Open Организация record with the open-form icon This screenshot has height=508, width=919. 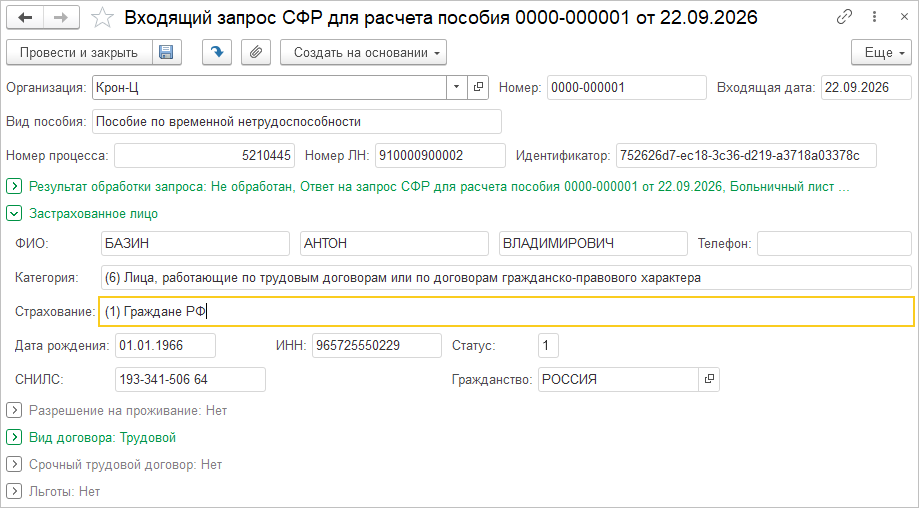478,87
